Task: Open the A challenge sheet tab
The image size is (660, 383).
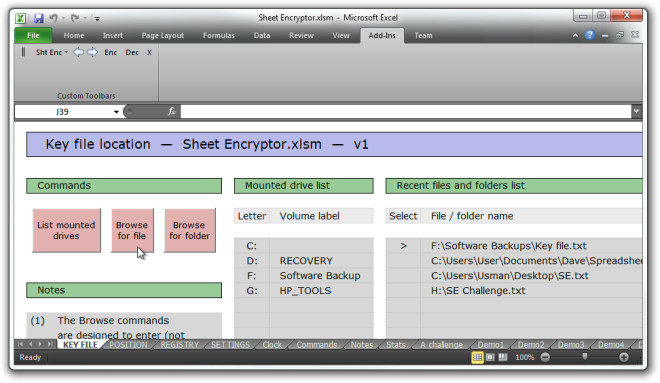Action: pyautogui.click(x=441, y=345)
